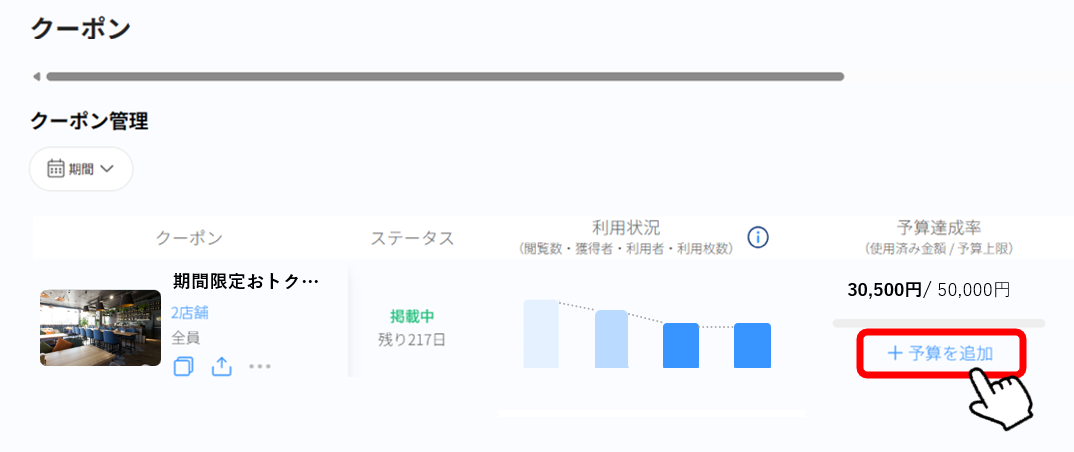Image resolution: width=1074 pixels, height=452 pixels.
Task: Click the duplicate coupon icon
Action: pyautogui.click(x=183, y=366)
